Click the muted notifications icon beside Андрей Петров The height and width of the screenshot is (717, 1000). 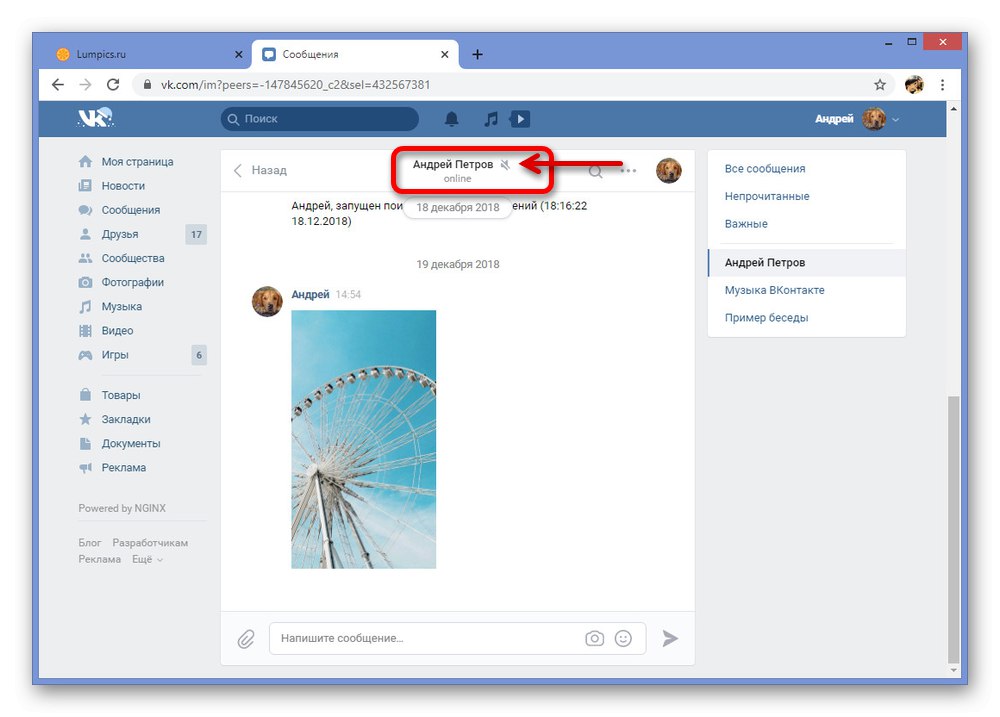[x=505, y=165]
